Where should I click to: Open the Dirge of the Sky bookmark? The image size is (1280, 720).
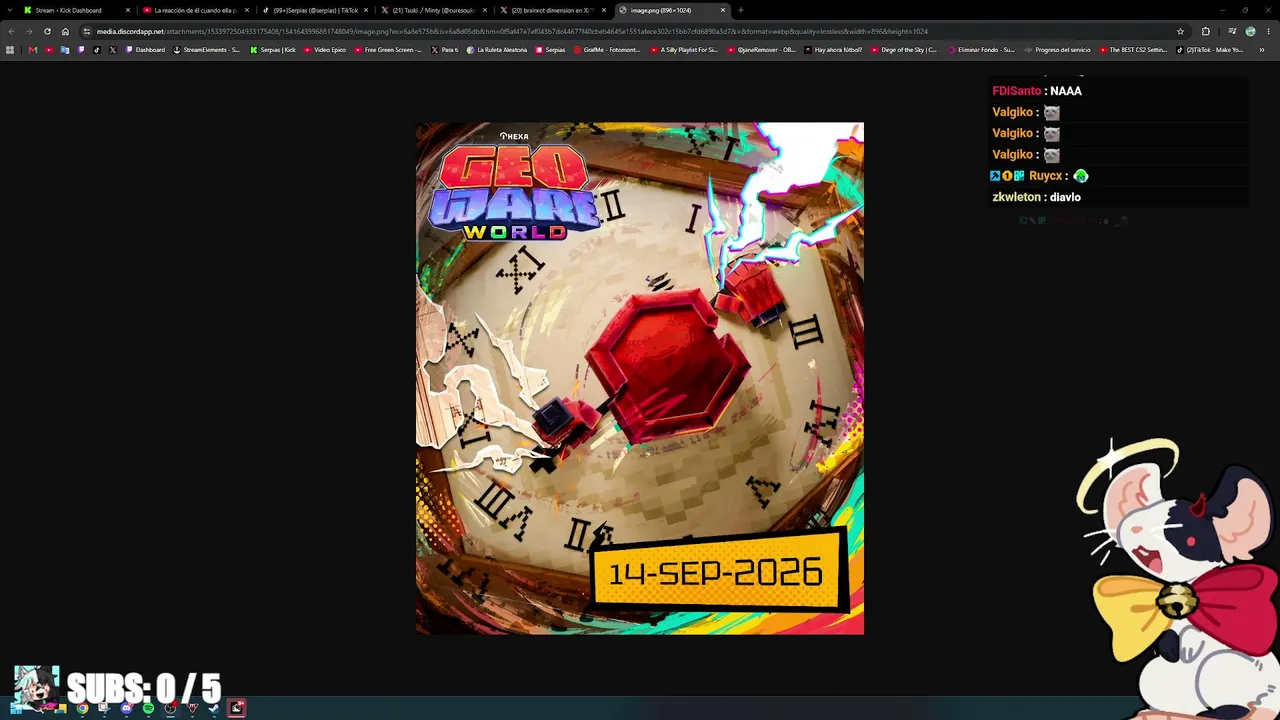click(x=904, y=50)
